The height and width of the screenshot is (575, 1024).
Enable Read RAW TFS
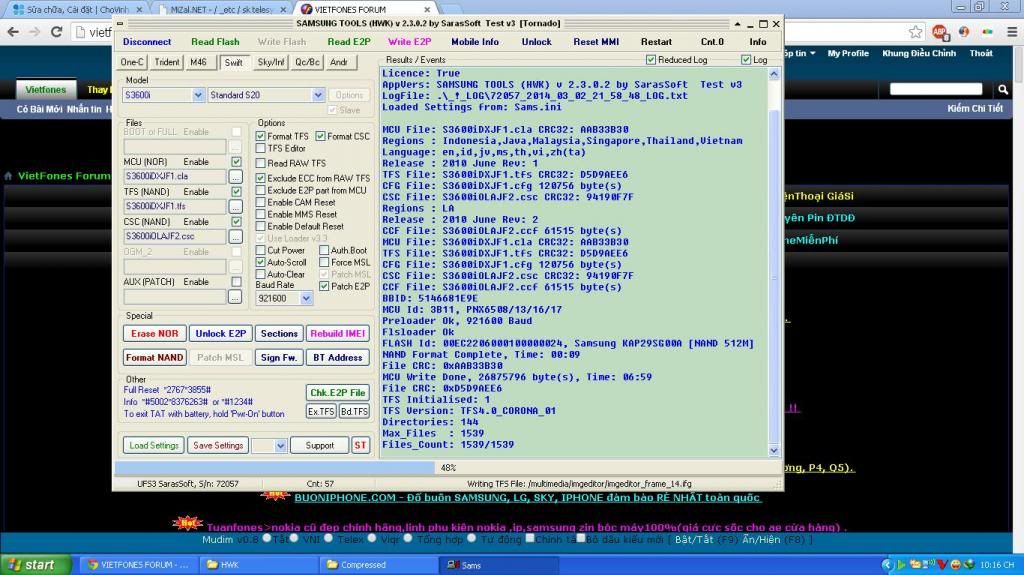261,163
